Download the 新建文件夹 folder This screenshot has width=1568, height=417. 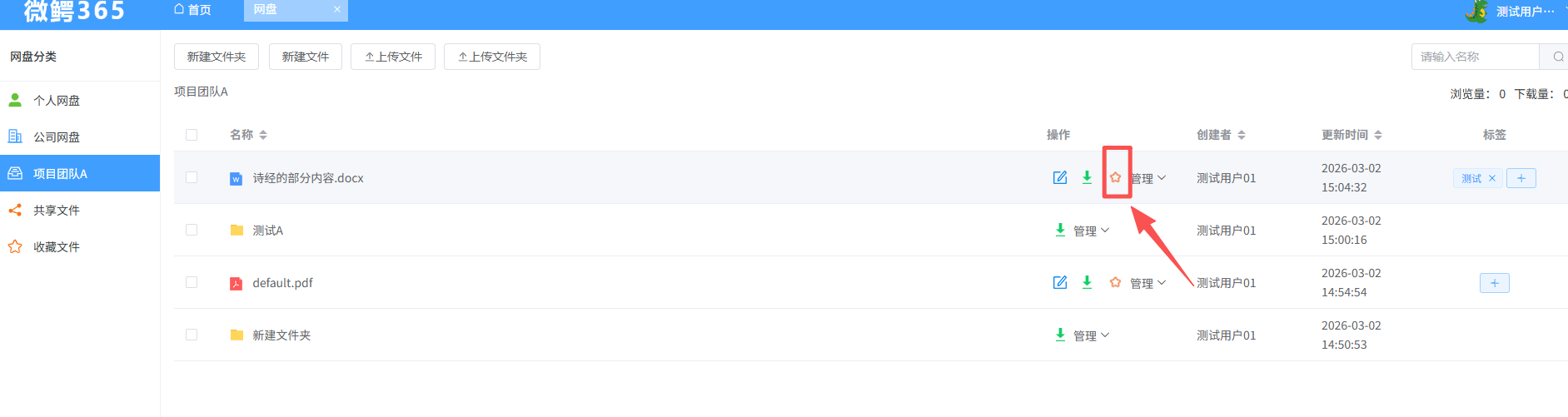point(1060,335)
